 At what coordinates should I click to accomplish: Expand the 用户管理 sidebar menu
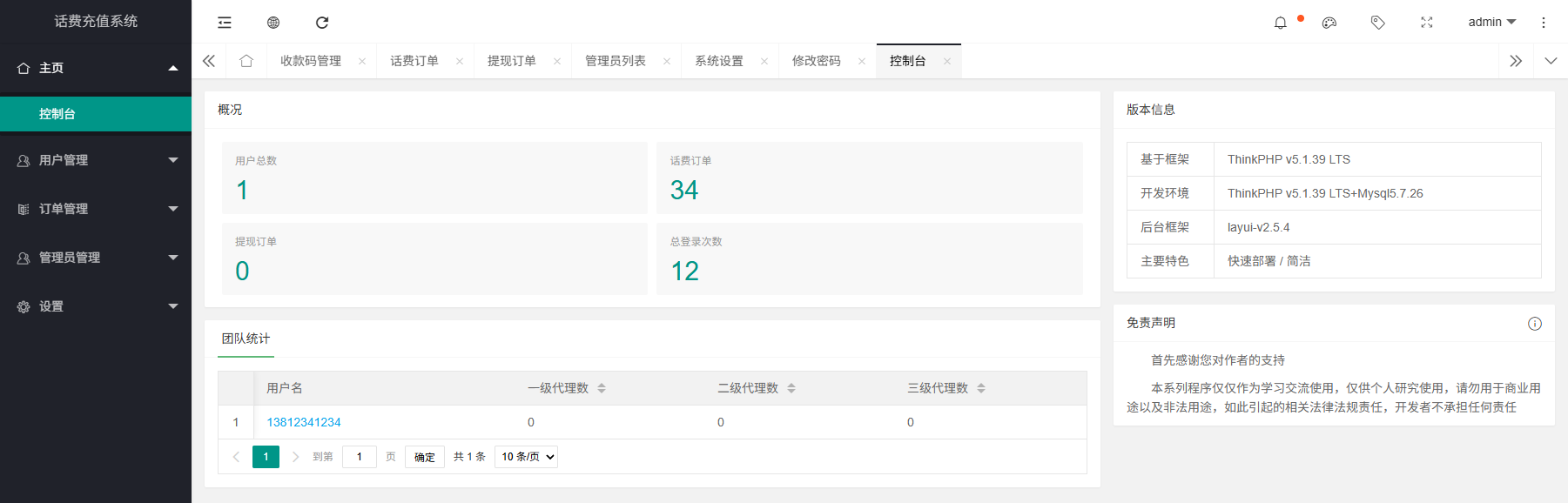click(96, 160)
